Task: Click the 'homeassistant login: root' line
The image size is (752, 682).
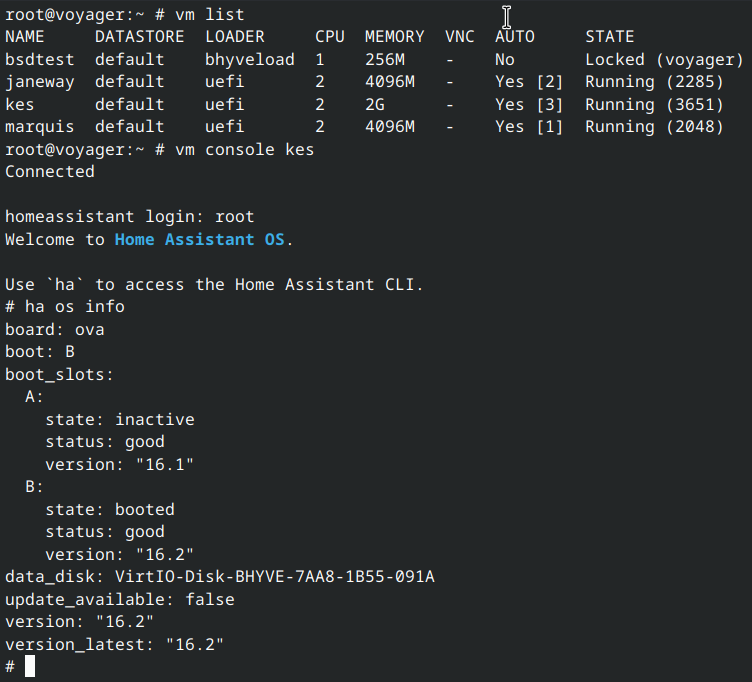Action: (130, 217)
